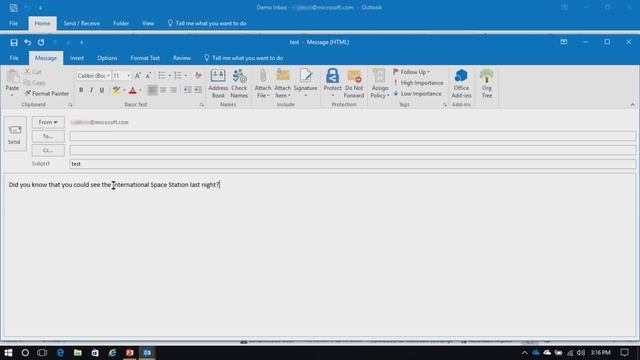640x360 pixels.
Task: Open the Action Center notifications icon
Action: click(624, 353)
